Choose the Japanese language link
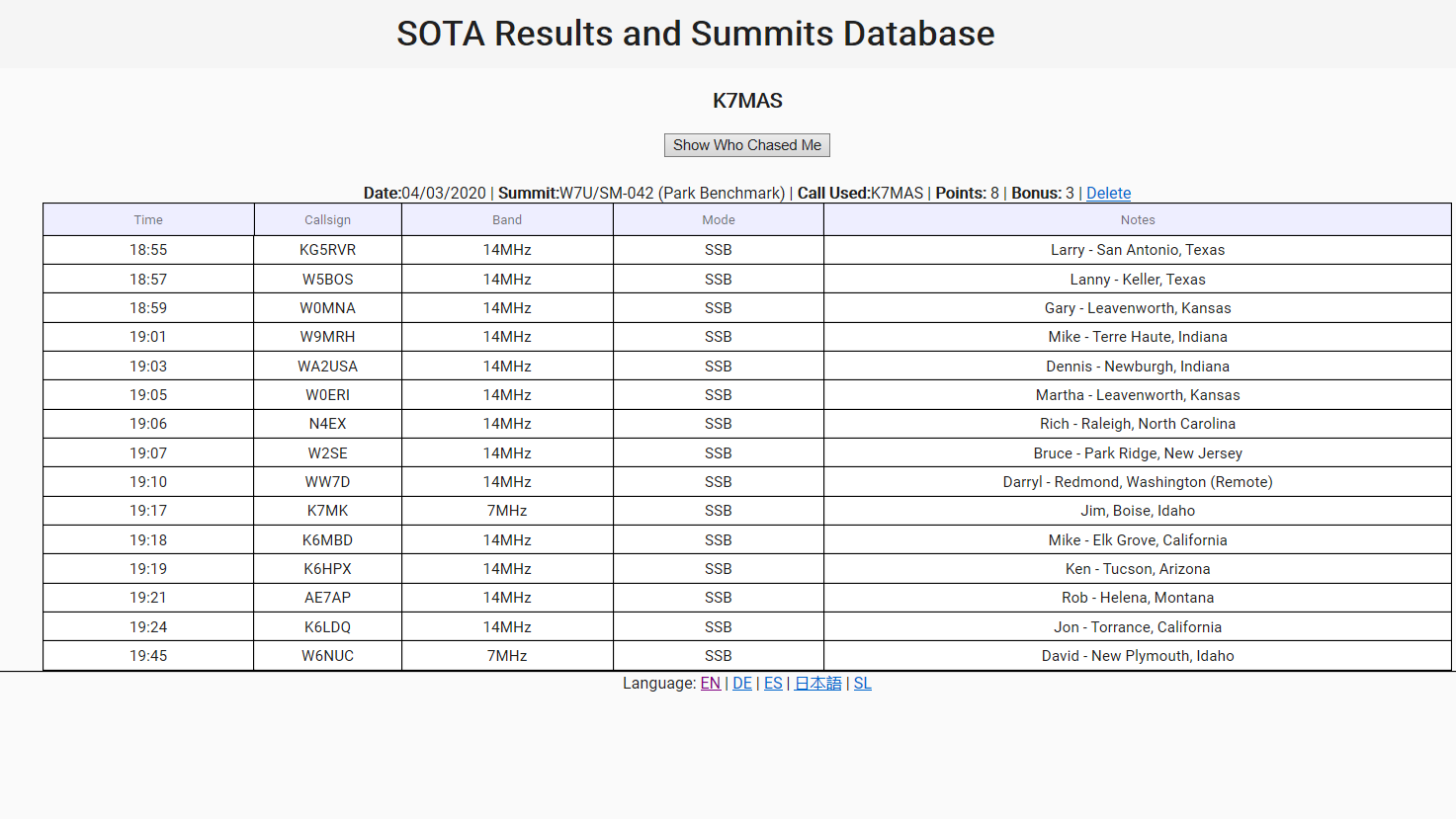The width and height of the screenshot is (1456, 819). [817, 684]
